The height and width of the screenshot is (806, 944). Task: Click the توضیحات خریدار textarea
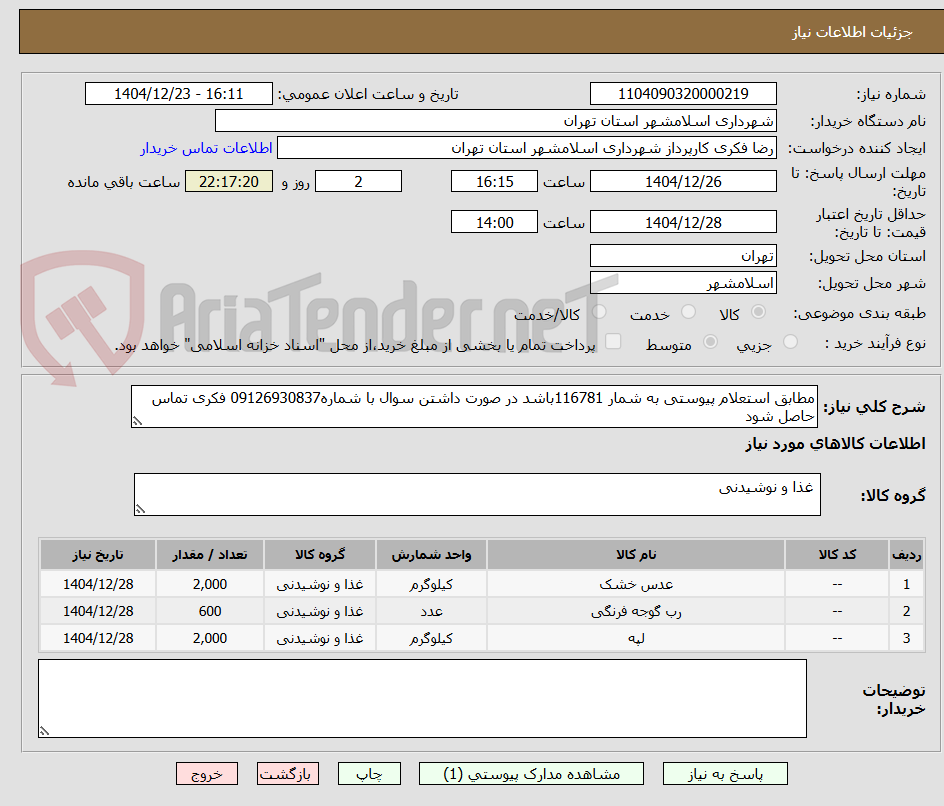(x=423, y=698)
